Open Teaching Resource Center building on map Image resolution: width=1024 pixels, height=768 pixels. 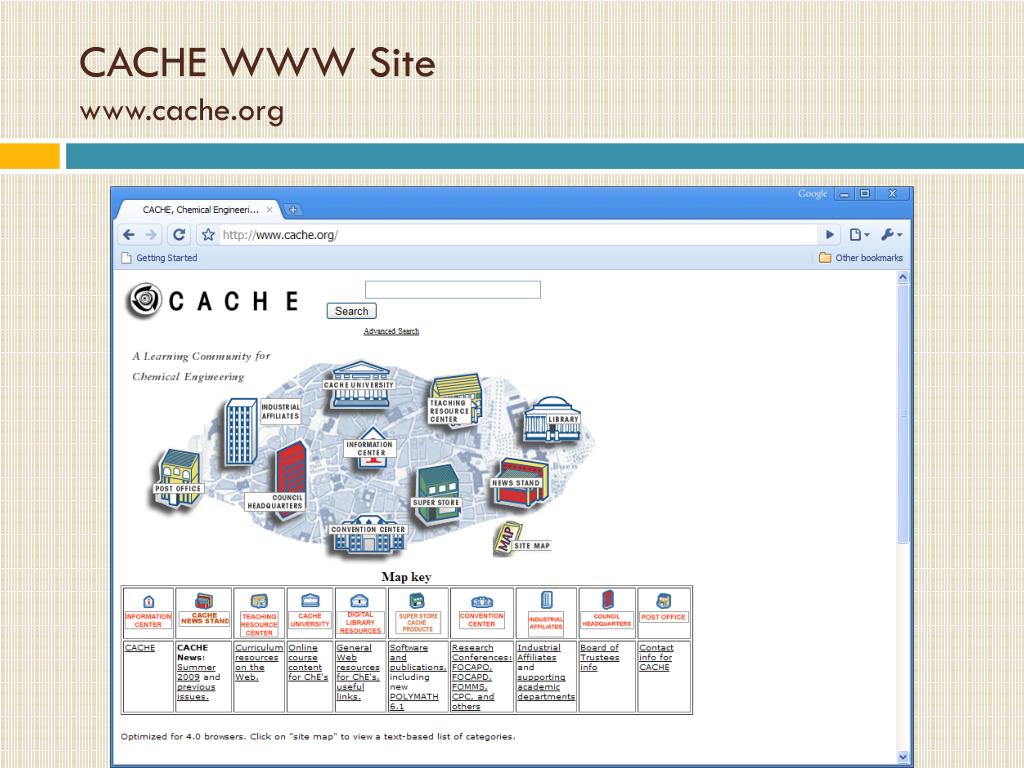(x=455, y=400)
